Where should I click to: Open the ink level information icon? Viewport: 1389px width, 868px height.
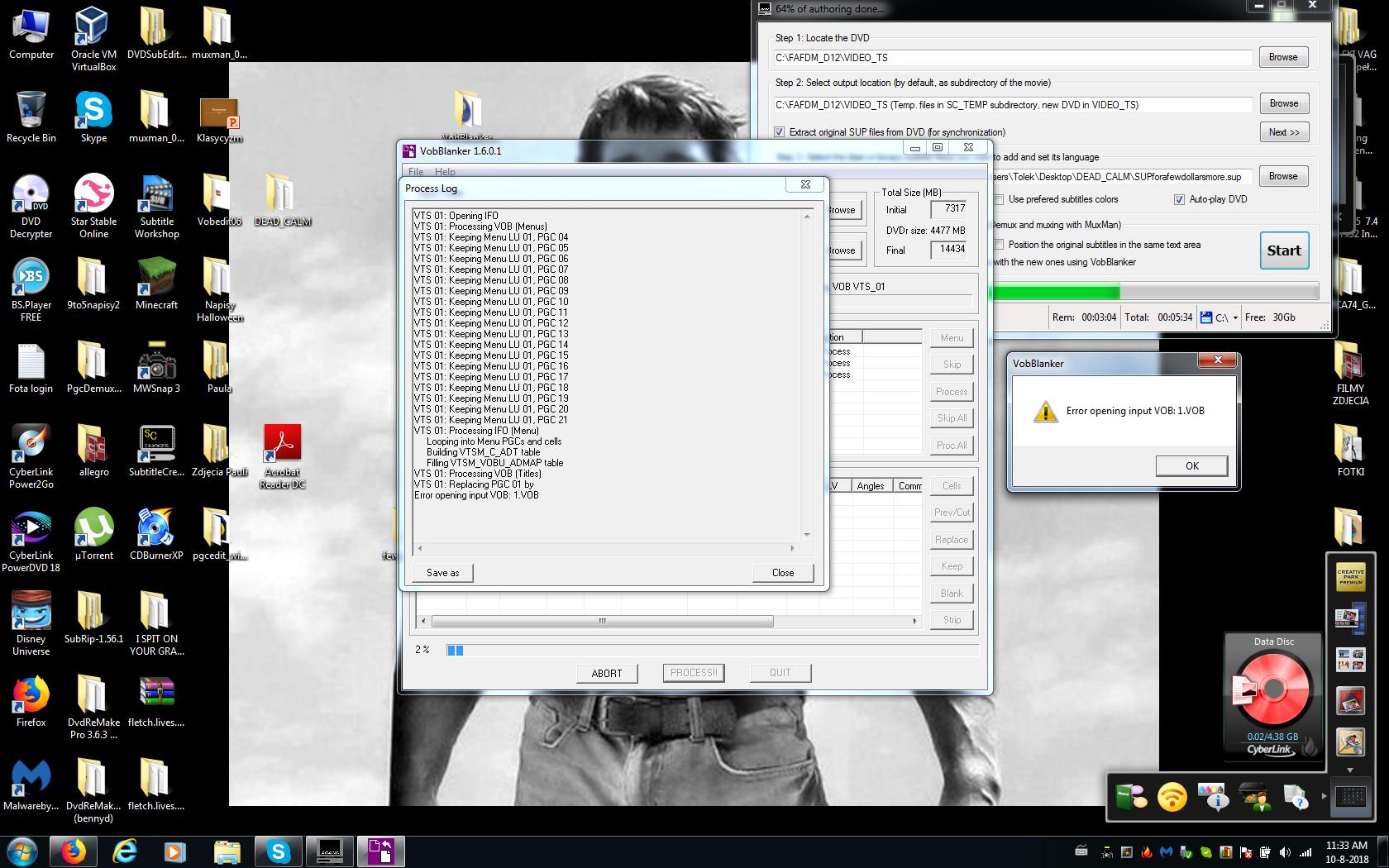(x=1212, y=798)
